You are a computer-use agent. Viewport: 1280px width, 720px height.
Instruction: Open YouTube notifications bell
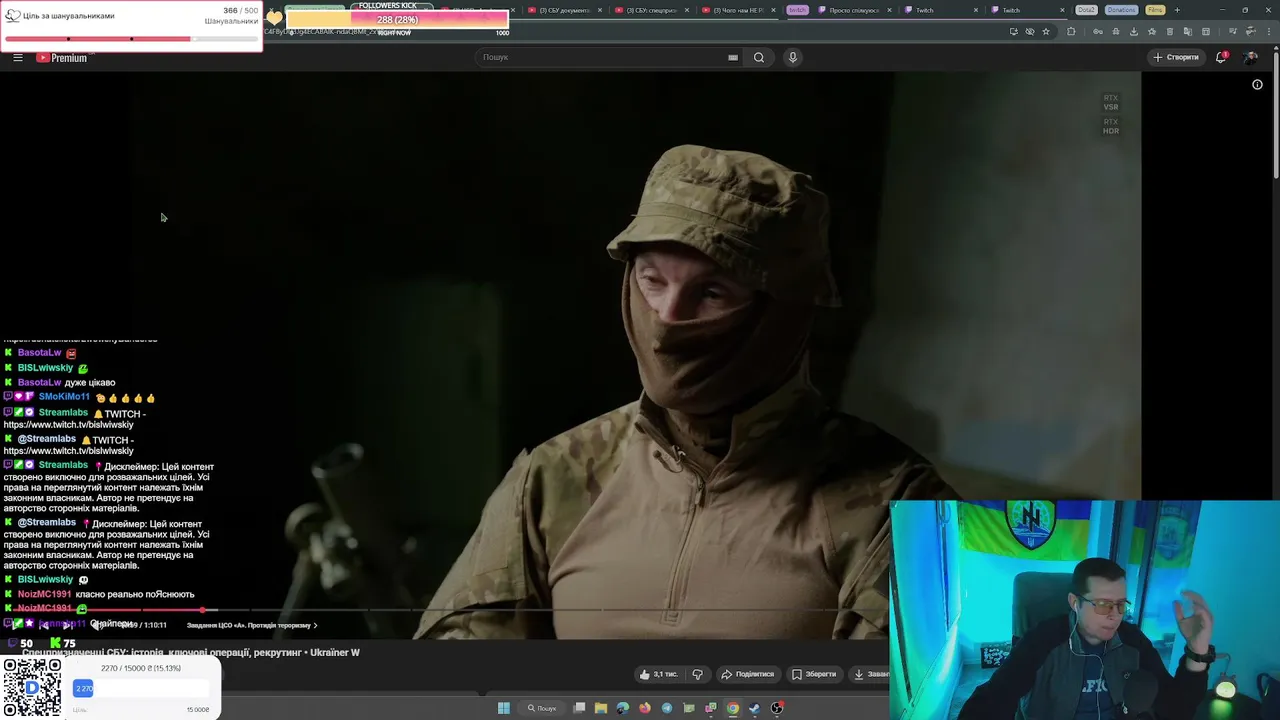pyautogui.click(x=1221, y=57)
